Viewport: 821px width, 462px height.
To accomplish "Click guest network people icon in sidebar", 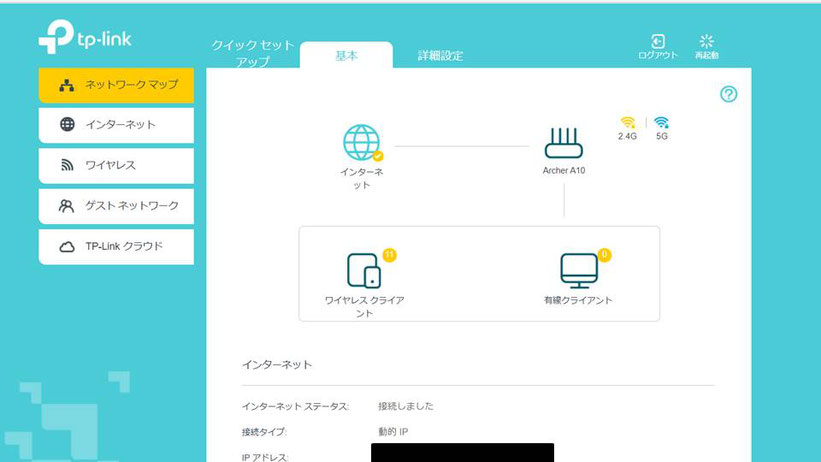I will pos(66,206).
